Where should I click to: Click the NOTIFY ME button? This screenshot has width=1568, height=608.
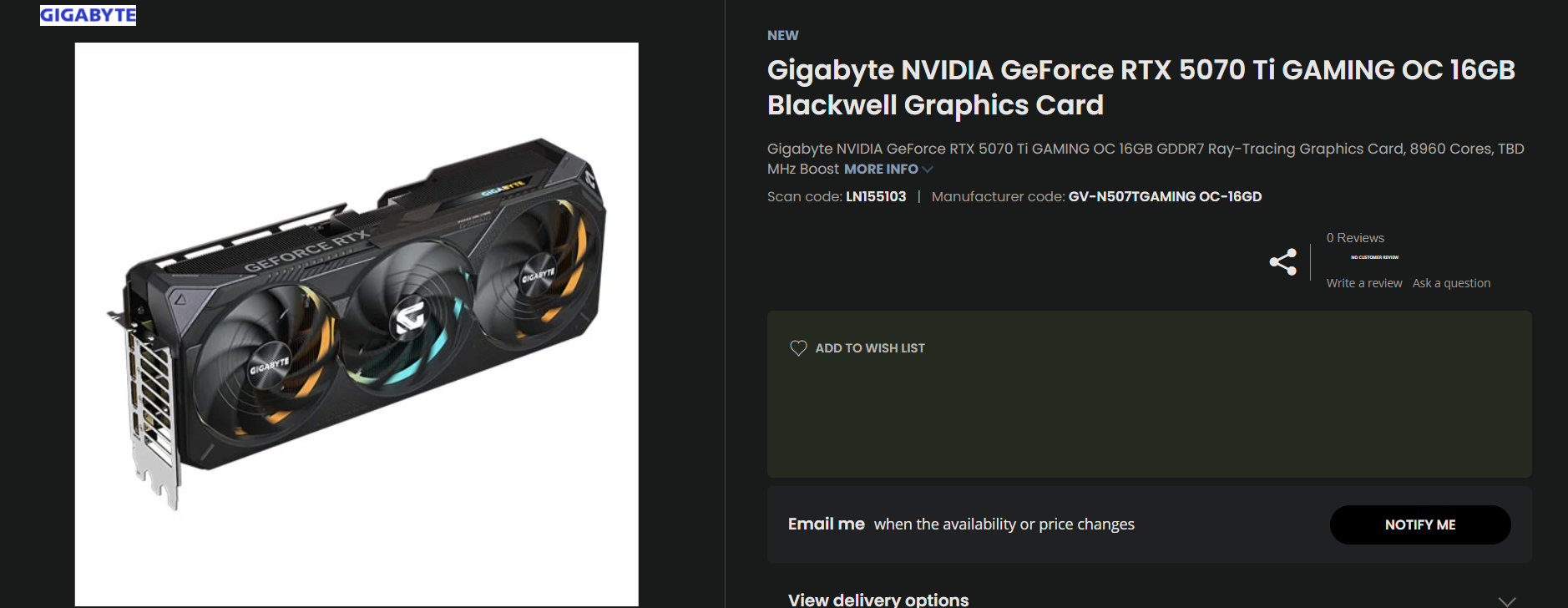(1420, 524)
